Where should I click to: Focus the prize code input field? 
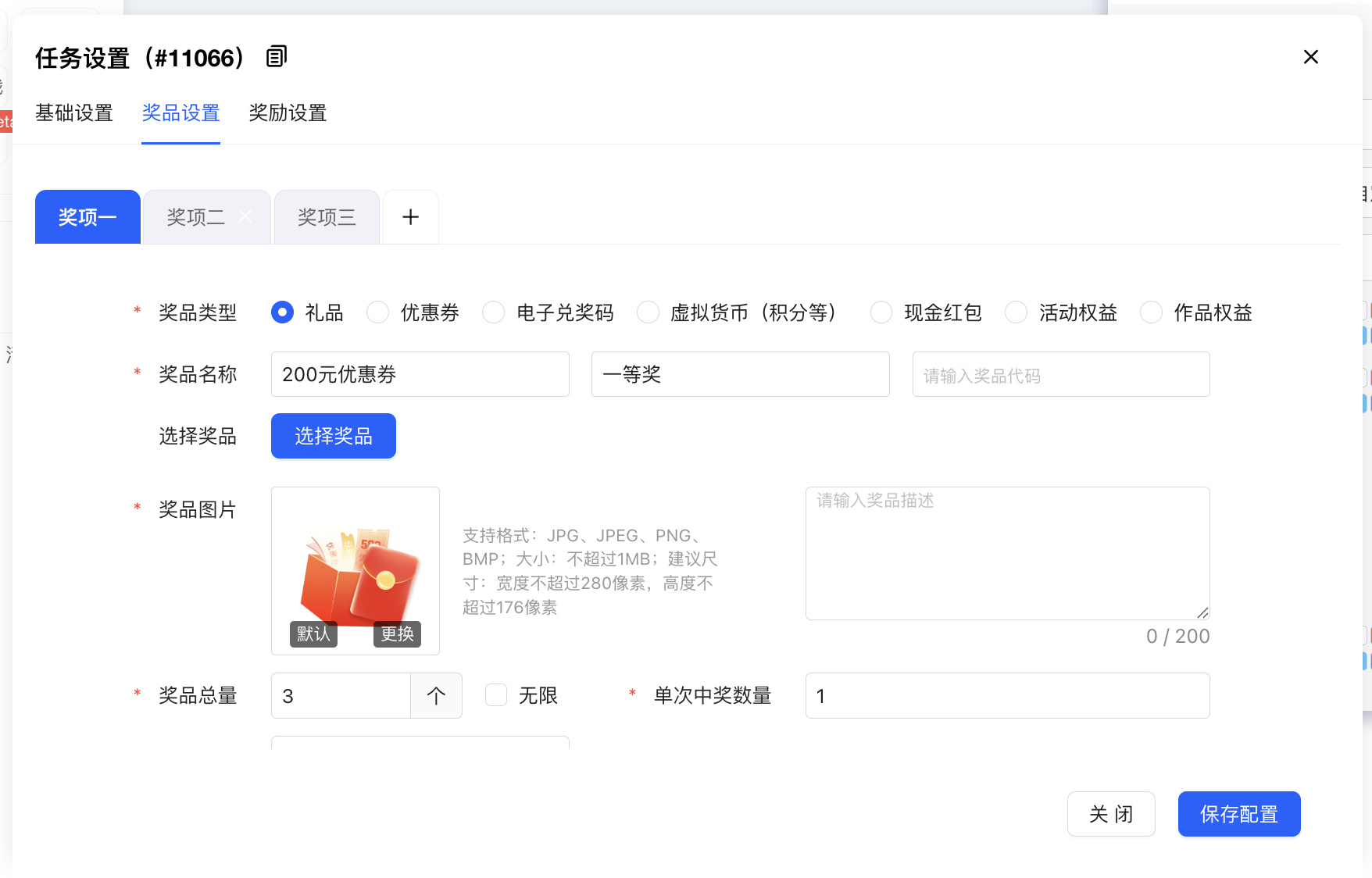(1060, 375)
